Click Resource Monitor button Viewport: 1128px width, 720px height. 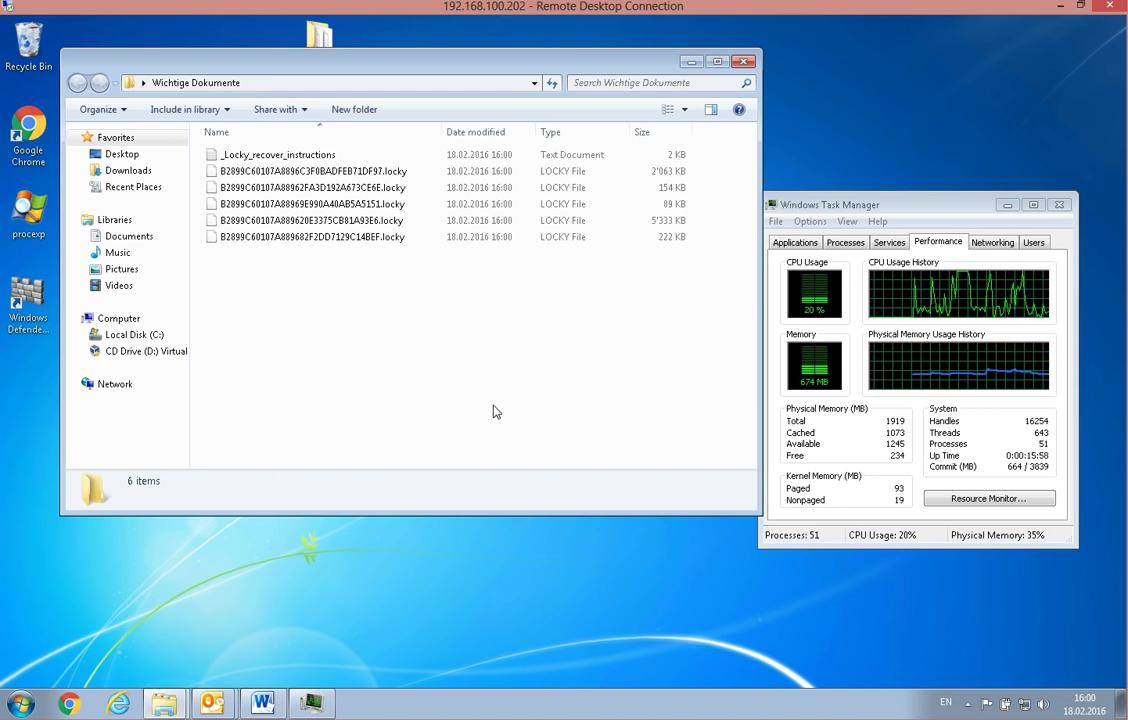(x=989, y=498)
